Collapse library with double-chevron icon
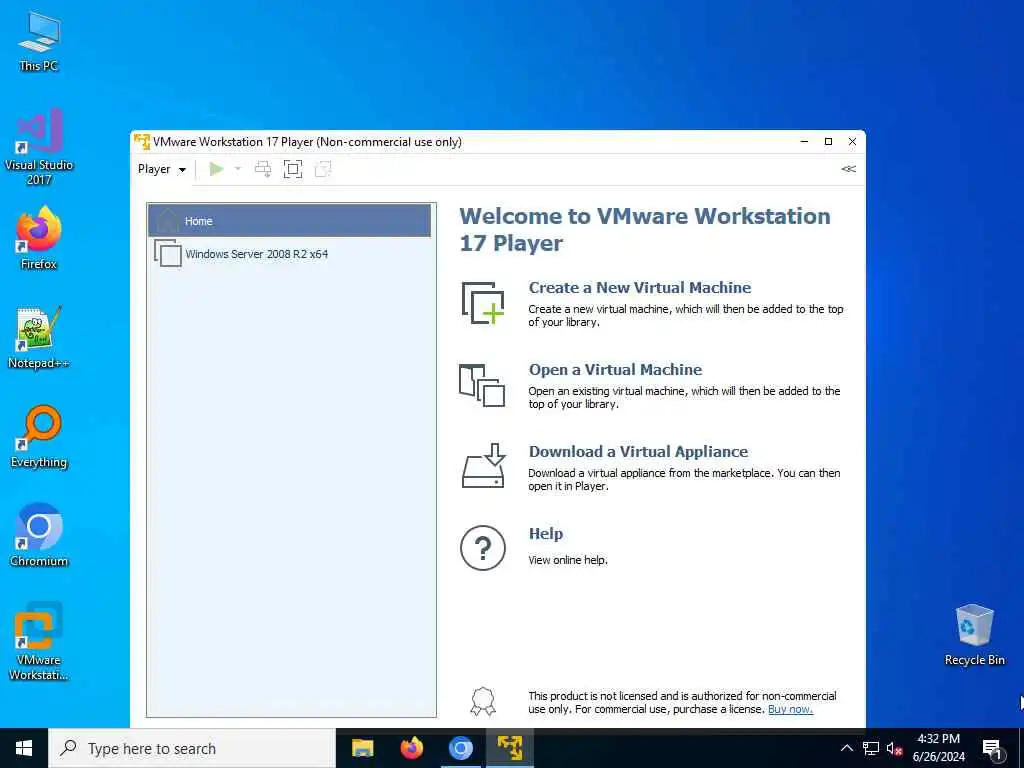1024x768 pixels. coord(848,169)
